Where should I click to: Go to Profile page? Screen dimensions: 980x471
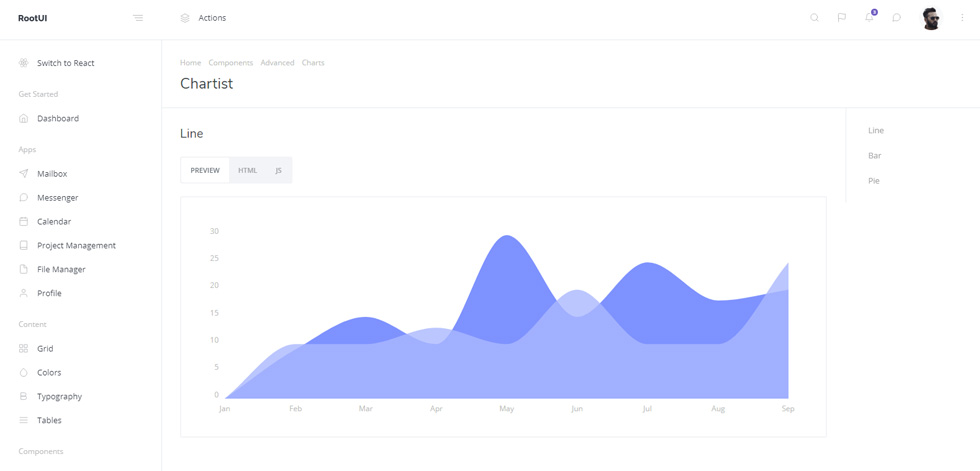(x=49, y=293)
